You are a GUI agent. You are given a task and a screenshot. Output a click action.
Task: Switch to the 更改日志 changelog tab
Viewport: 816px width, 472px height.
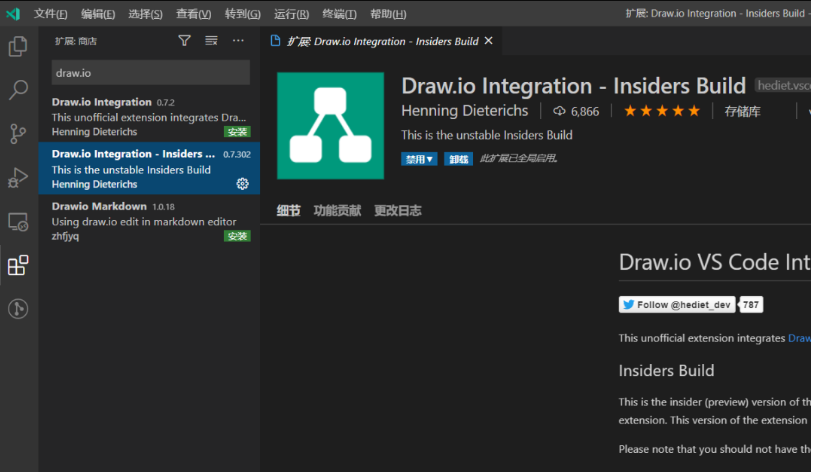click(x=398, y=211)
